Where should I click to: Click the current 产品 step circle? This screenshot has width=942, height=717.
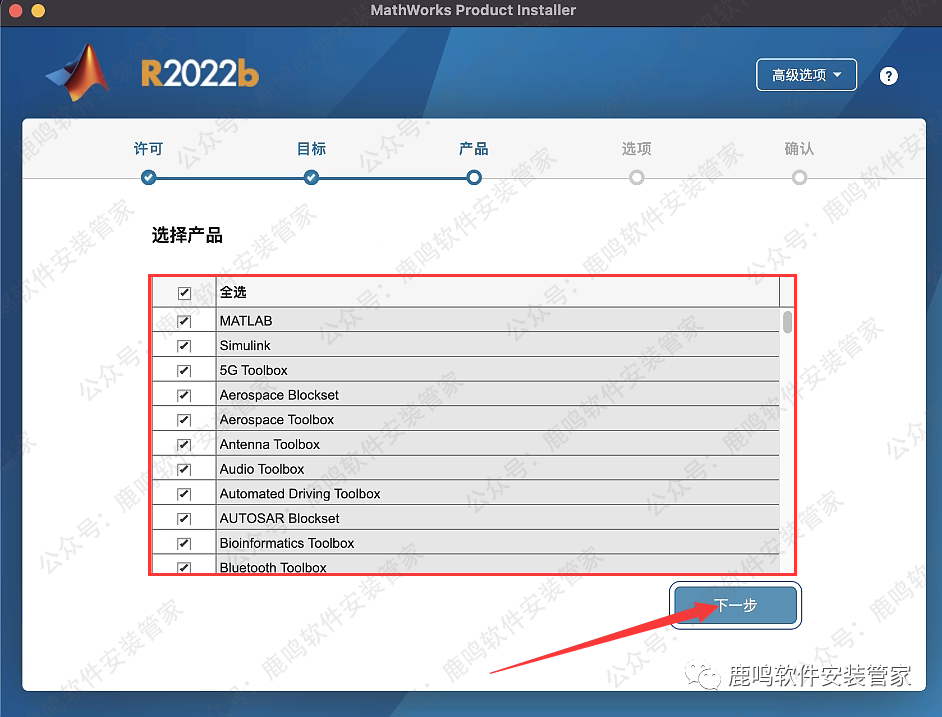[x=474, y=178]
